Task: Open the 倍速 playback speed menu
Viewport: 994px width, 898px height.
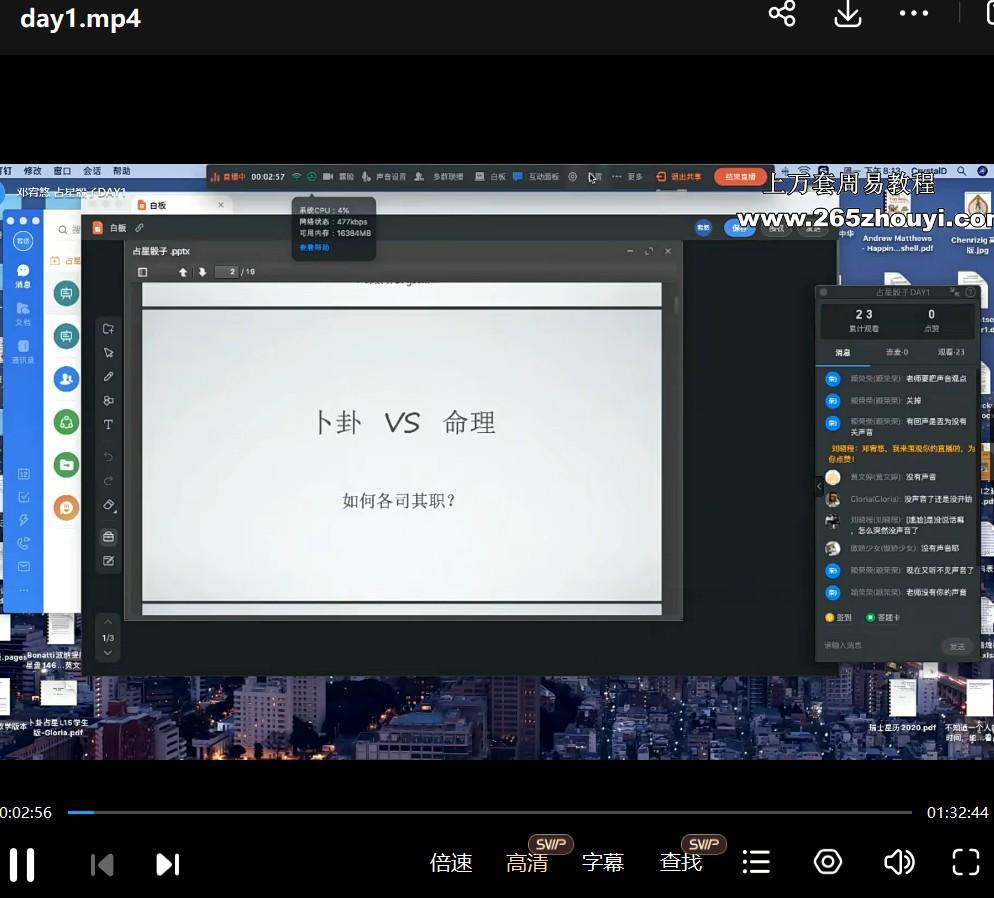Action: [451, 863]
